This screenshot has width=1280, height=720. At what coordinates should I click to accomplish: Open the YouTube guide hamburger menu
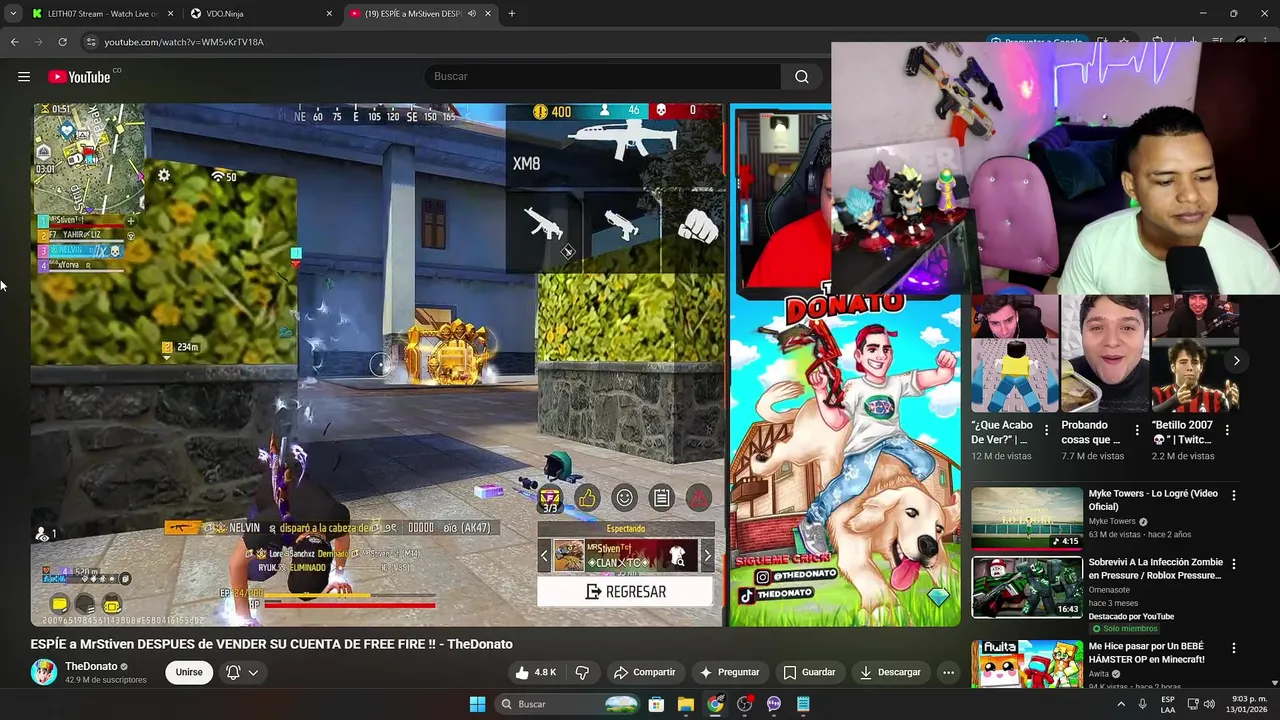click(x=24, y=77)
